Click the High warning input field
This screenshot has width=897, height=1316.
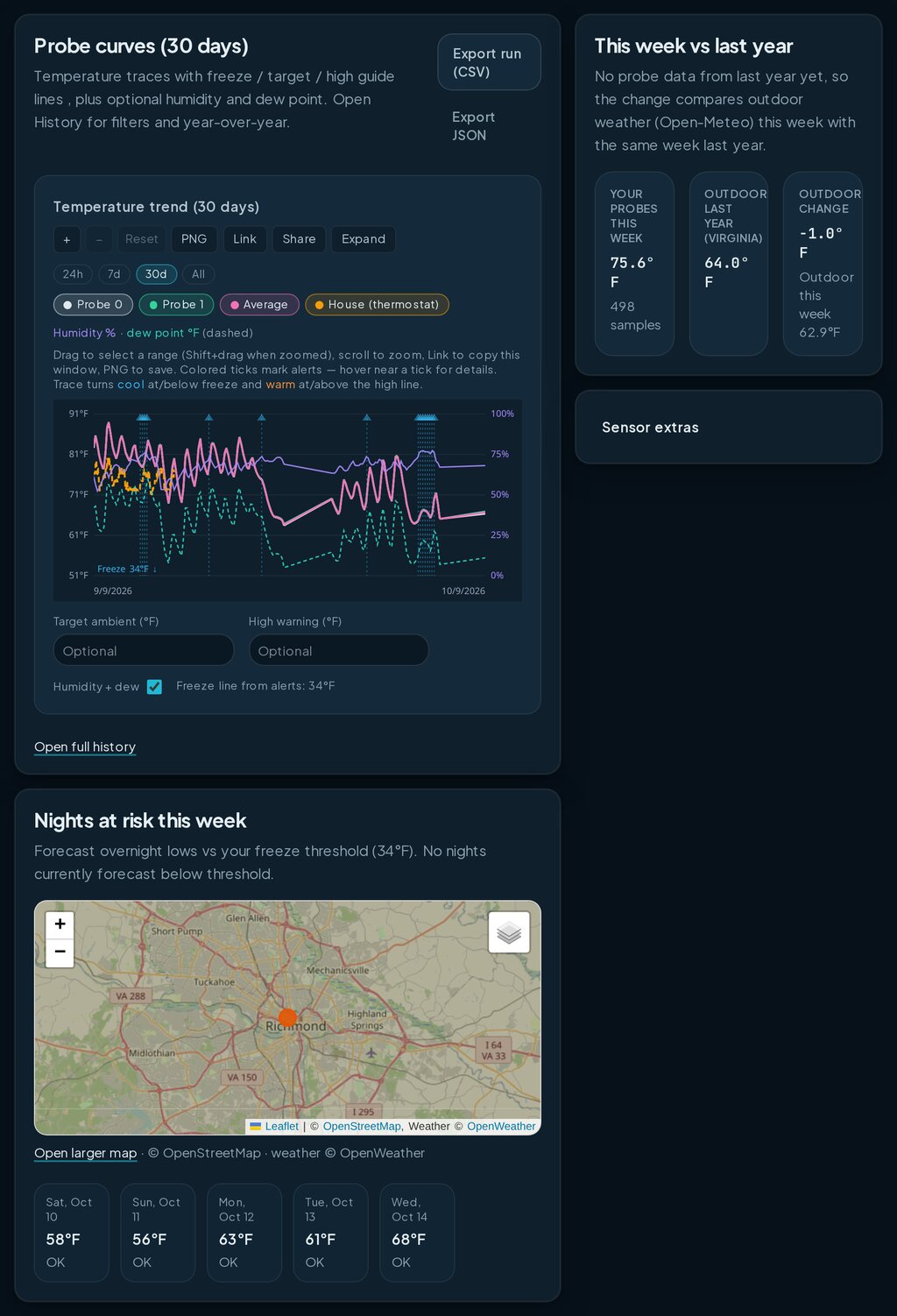pyautogui.click(x=339, y=650)
